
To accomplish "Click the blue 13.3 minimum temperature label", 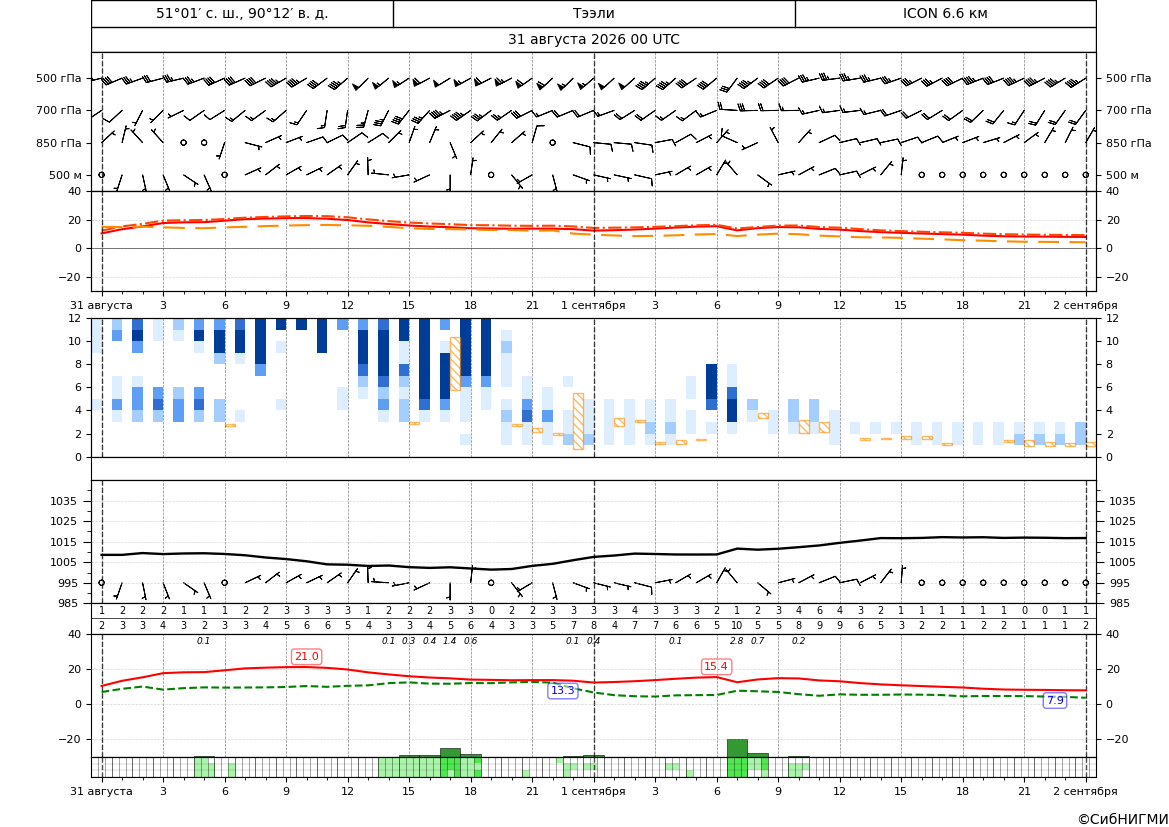I will click(563, 691).
